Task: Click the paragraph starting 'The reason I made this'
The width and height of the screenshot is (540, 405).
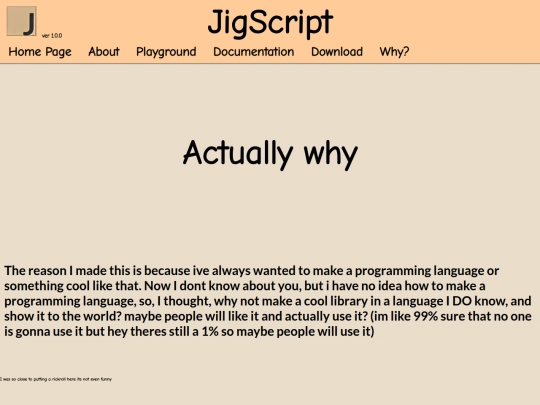Action: [x=268, y=301]
